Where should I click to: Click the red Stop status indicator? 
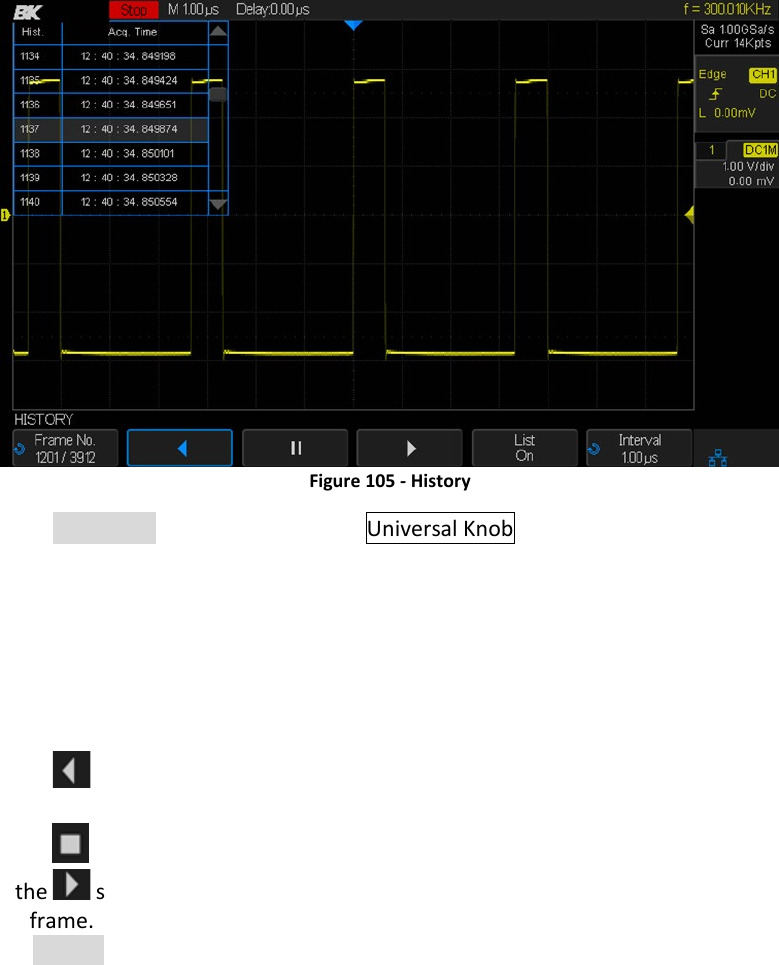[133, 10]
